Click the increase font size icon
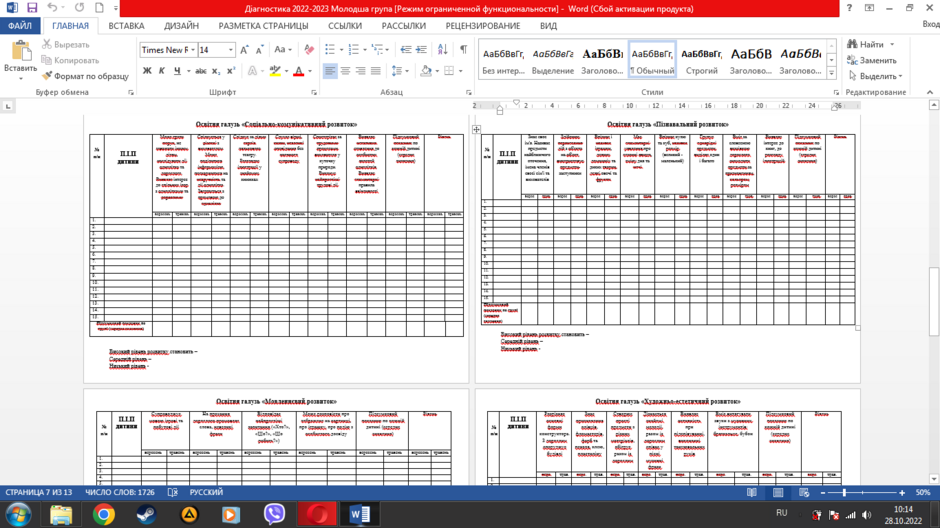Image resolution: width=940 pixels, height=528 pixels. click(x=244, y=50)
